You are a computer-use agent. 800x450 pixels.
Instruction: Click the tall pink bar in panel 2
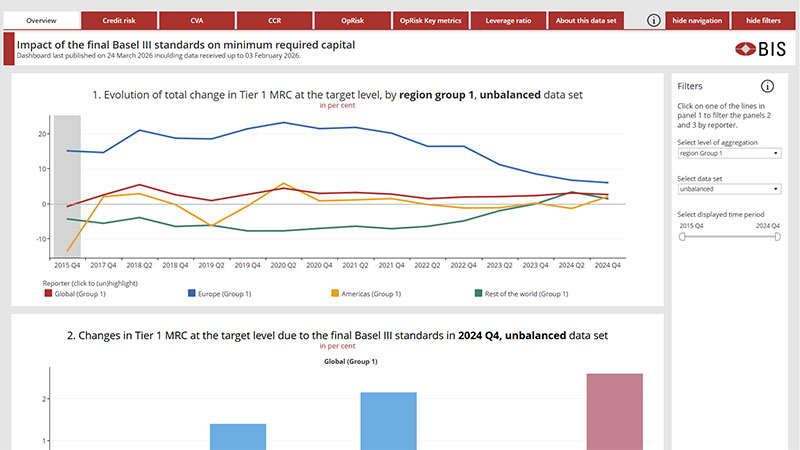pyautogui.click(x=614, y=412)
